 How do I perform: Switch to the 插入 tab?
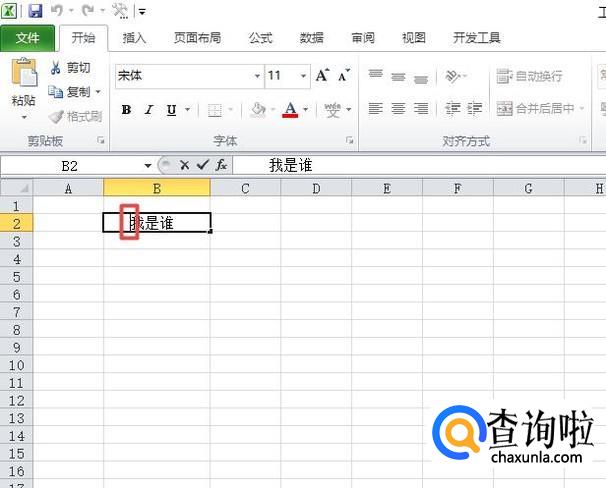click(x=134, y=38)
